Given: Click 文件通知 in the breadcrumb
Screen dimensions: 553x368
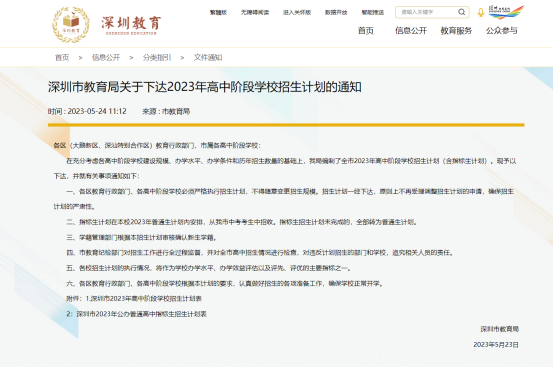Looking at the screenshot, I should [208, 58].
